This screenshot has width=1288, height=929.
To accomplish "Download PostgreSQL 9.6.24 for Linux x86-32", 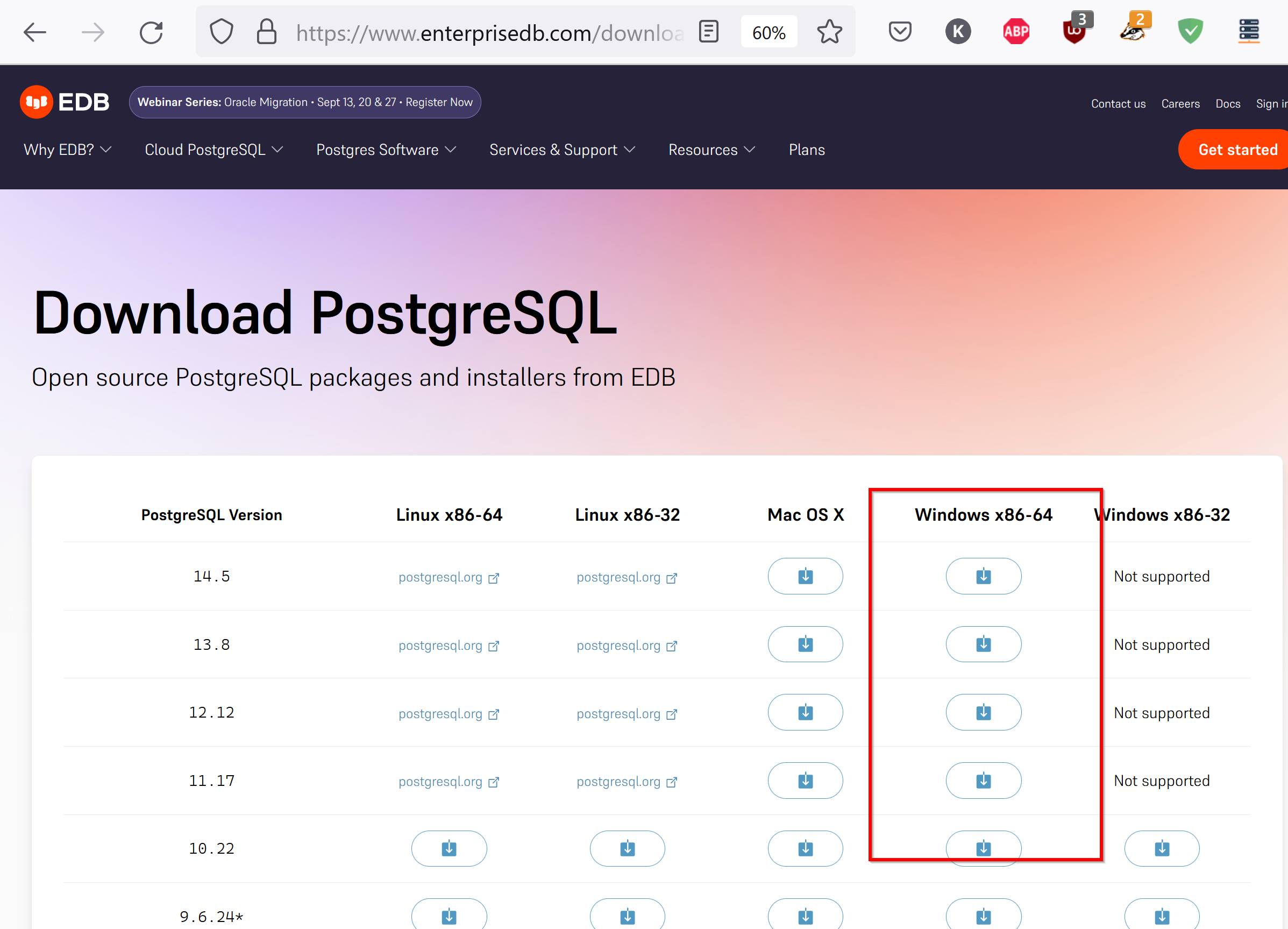I will [628, 915].
